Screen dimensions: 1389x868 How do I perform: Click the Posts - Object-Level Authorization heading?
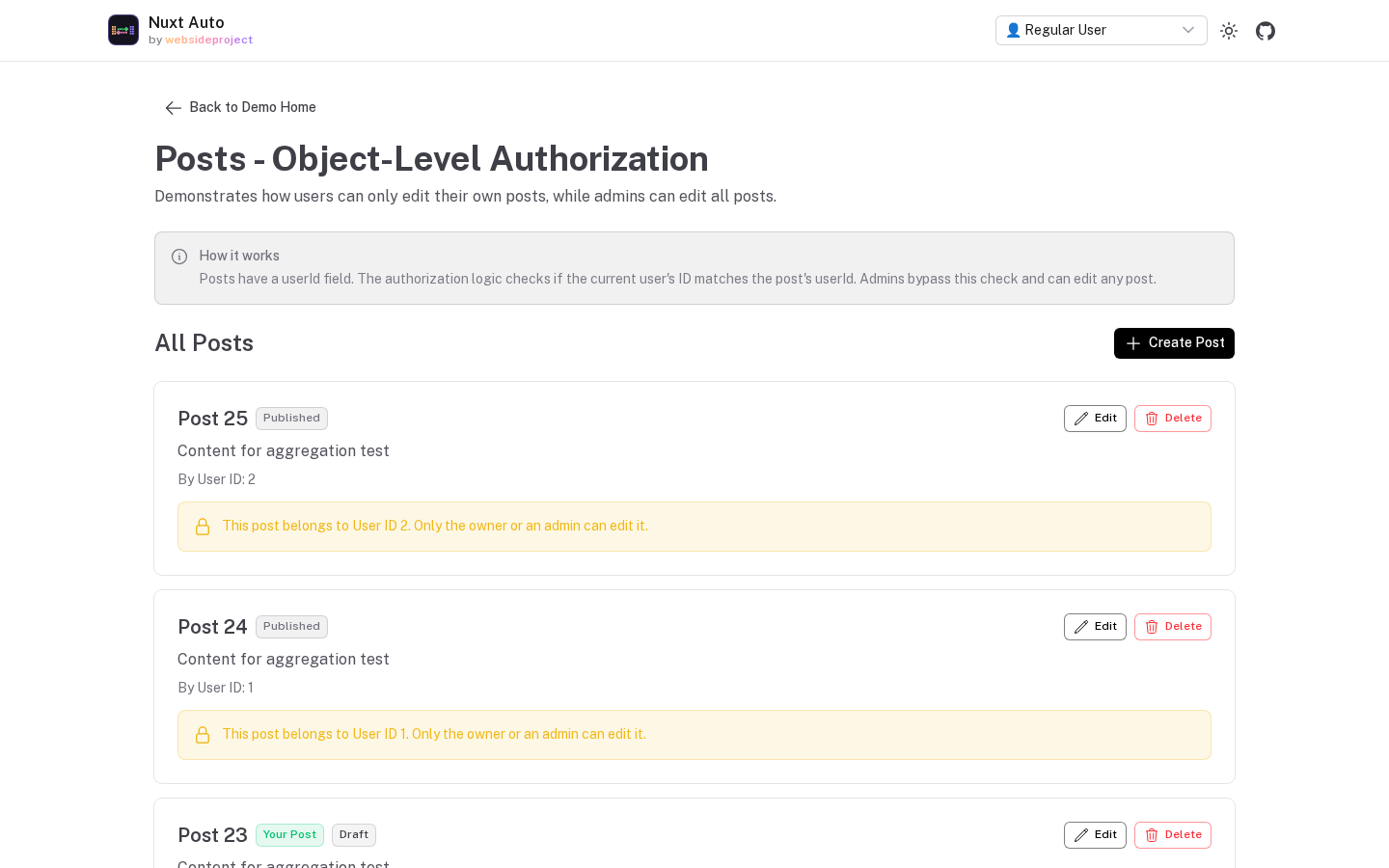(x=432, y=159)
